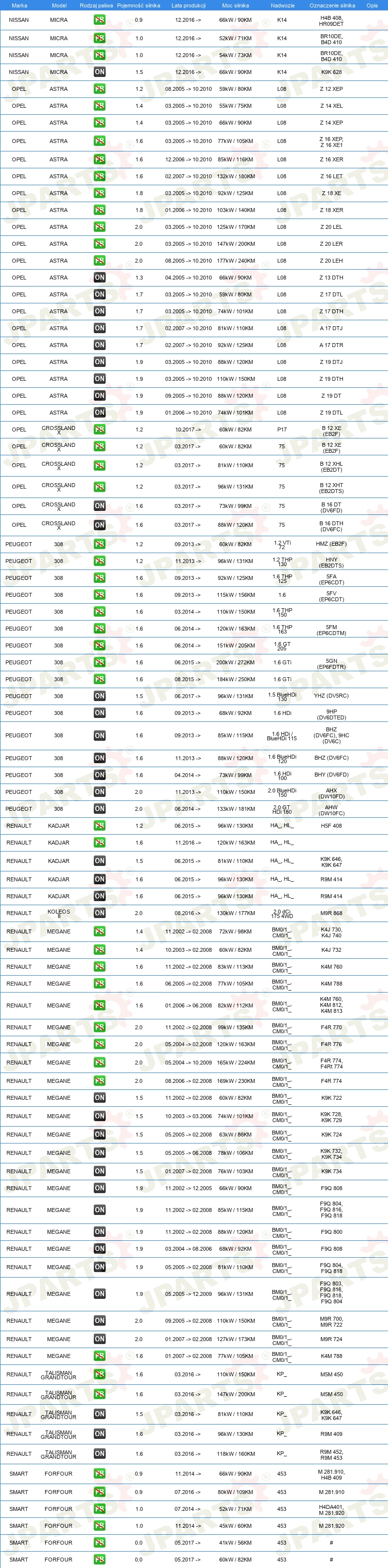Click petrol icon in Astra Z 20 LEH row
388x1568 pixels.
pyautogui.click(x=99, y=261)
